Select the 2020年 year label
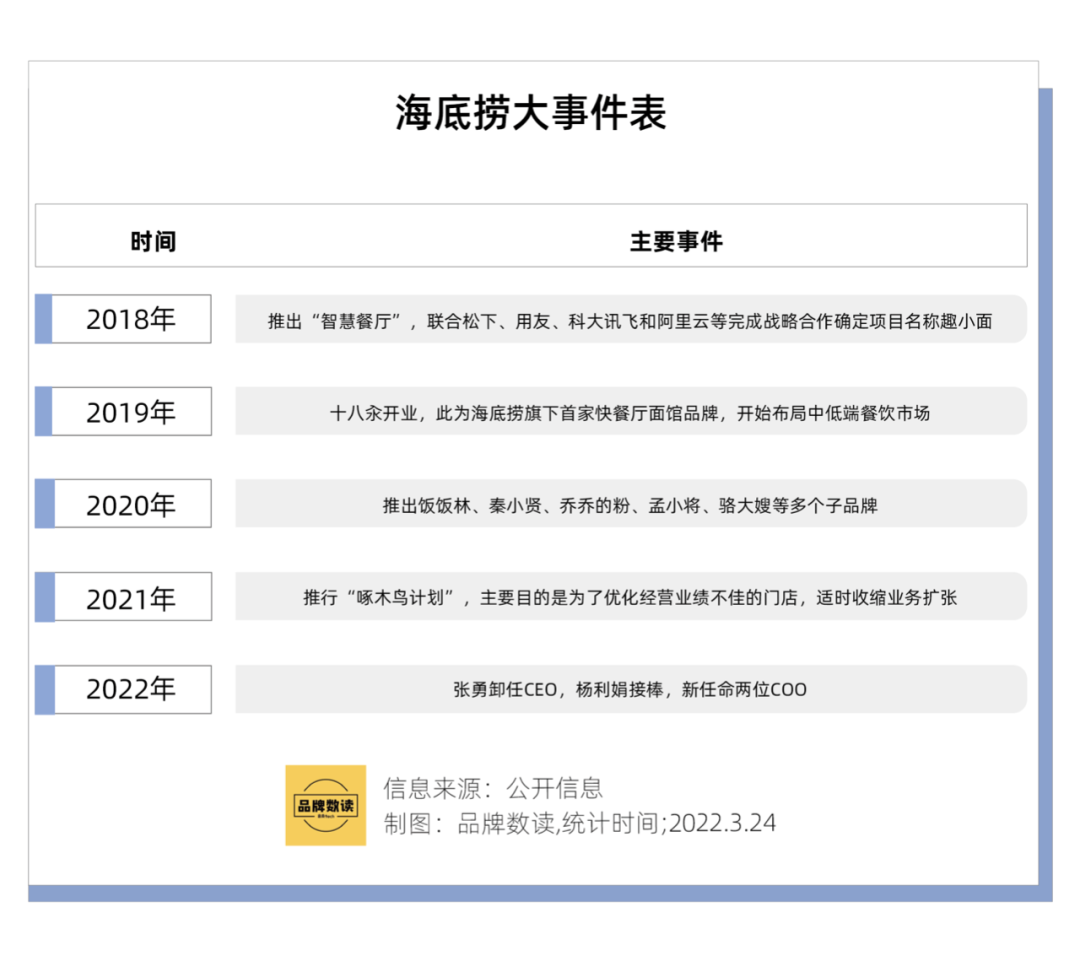This screenshot has width=1080, height=956. click(131, 504)
